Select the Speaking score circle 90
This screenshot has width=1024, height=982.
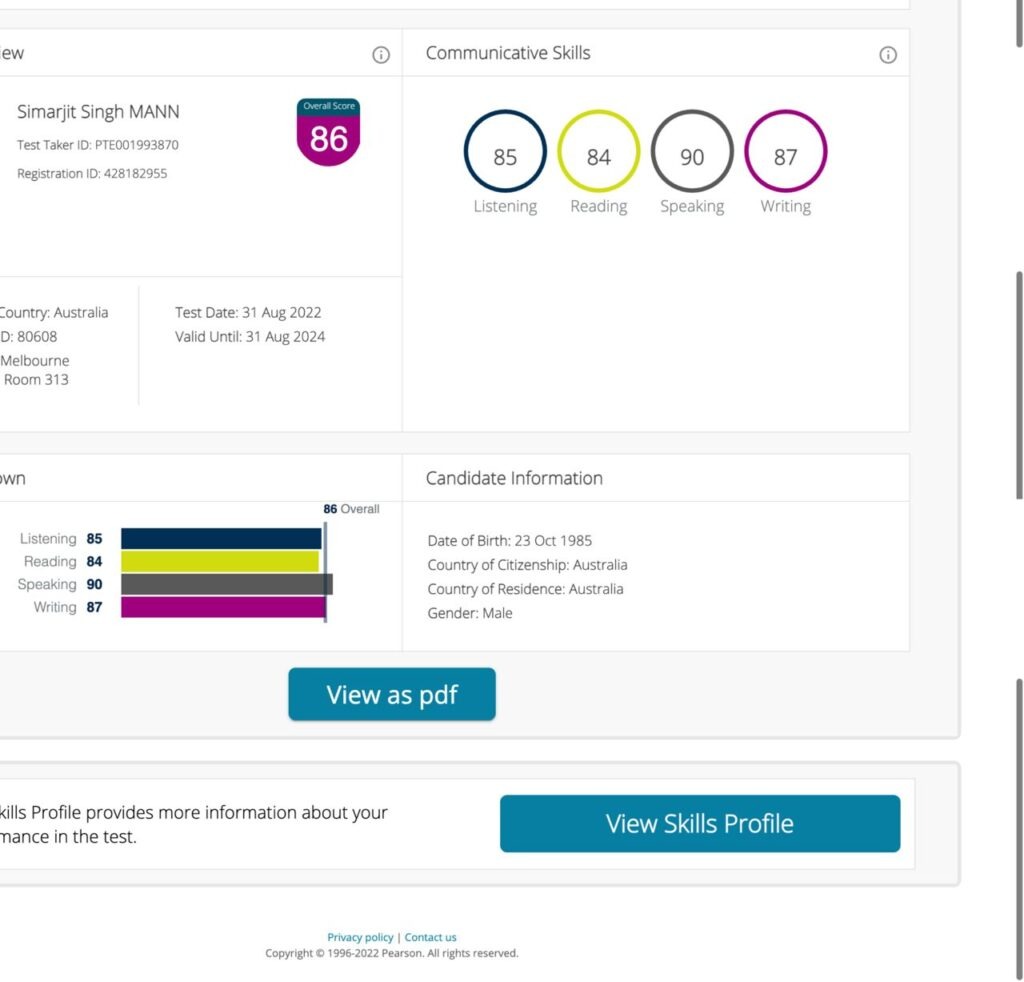(692, 152)
